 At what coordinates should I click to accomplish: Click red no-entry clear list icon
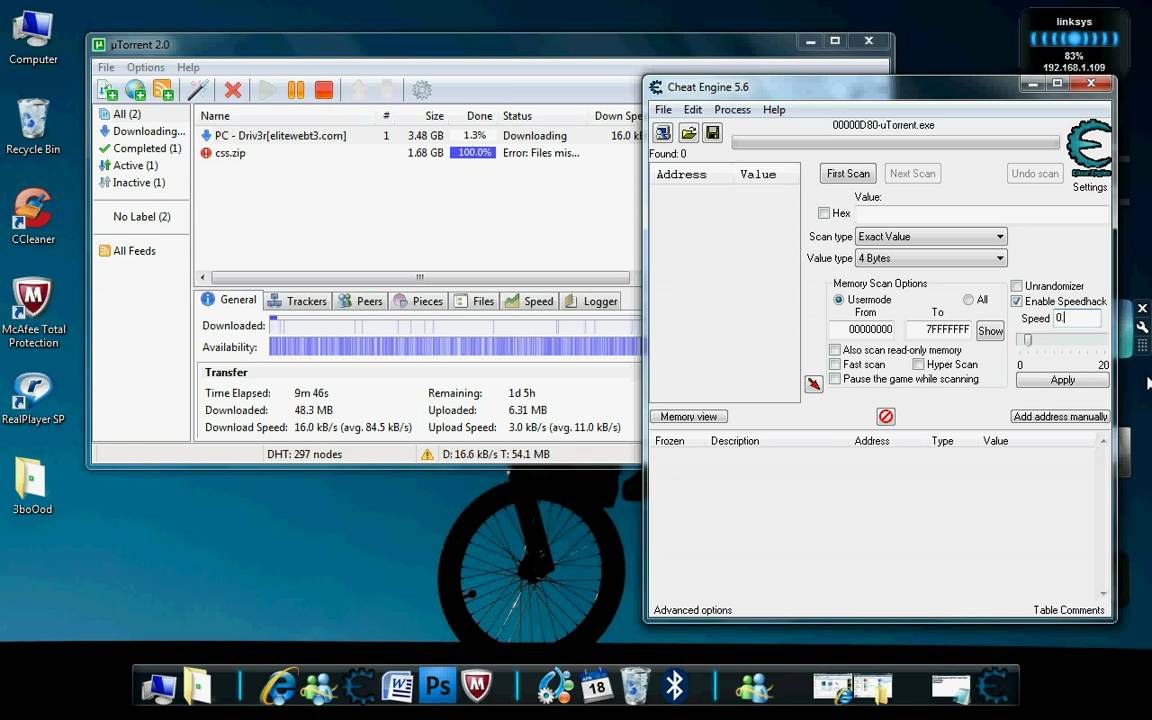pyautogui.click(x=886, y=417)
